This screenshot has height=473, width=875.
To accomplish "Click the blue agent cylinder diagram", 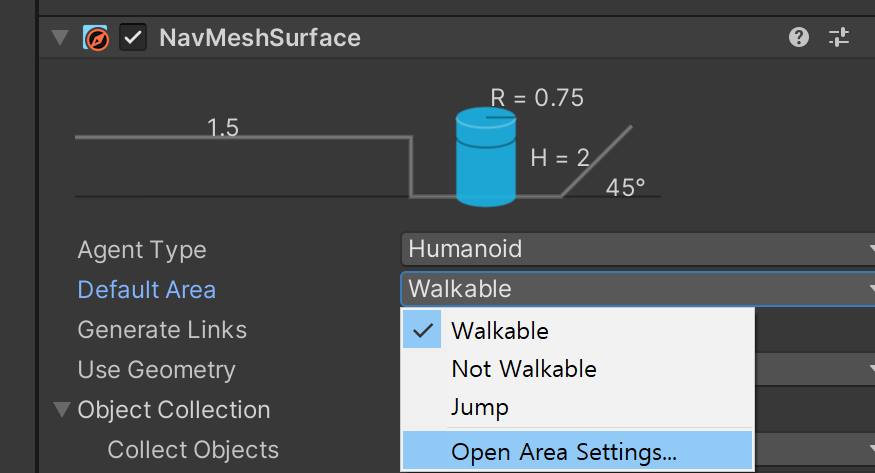I will coord(486,156).
